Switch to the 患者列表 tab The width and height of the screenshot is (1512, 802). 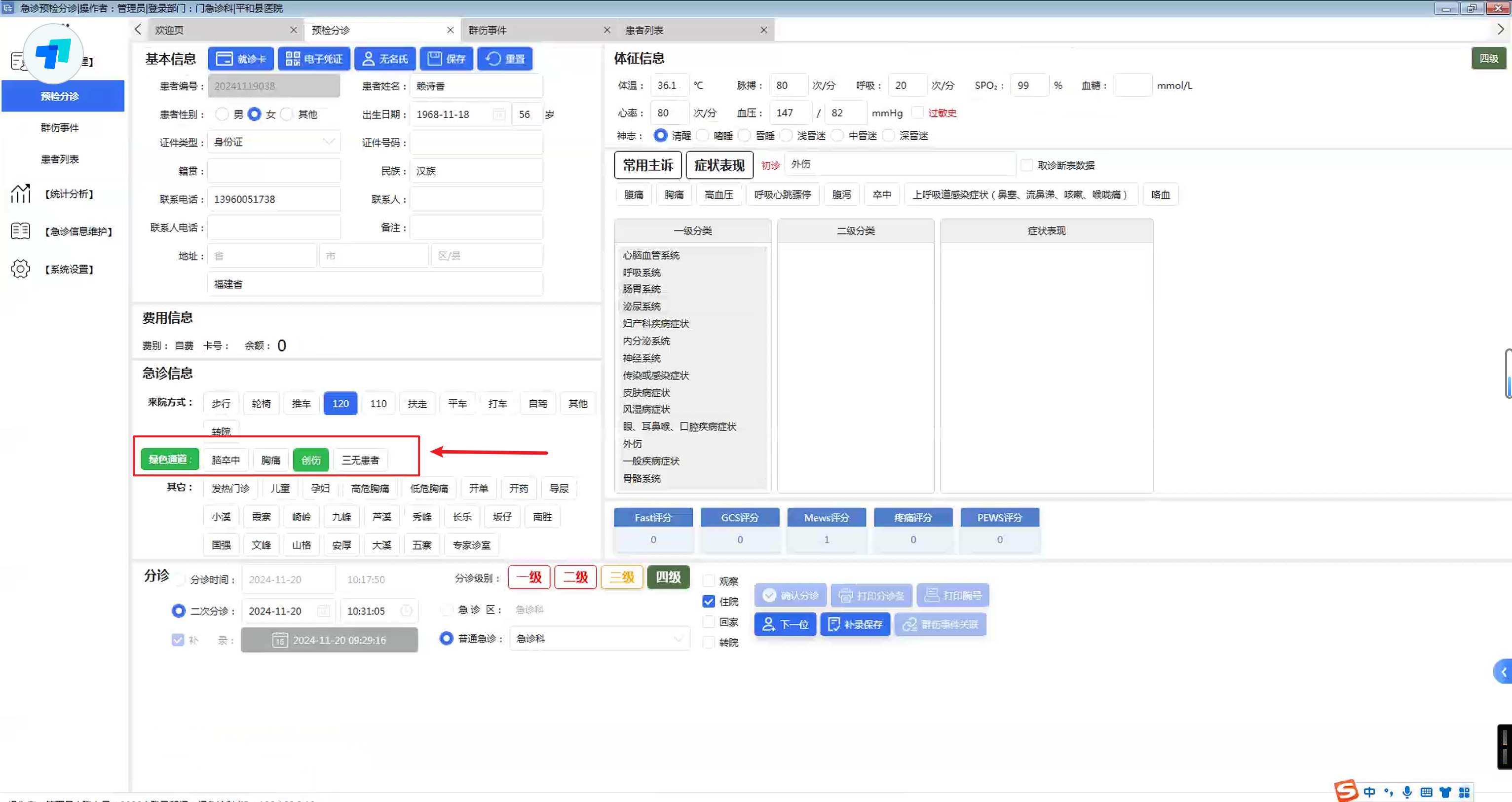tap(644, 30)
